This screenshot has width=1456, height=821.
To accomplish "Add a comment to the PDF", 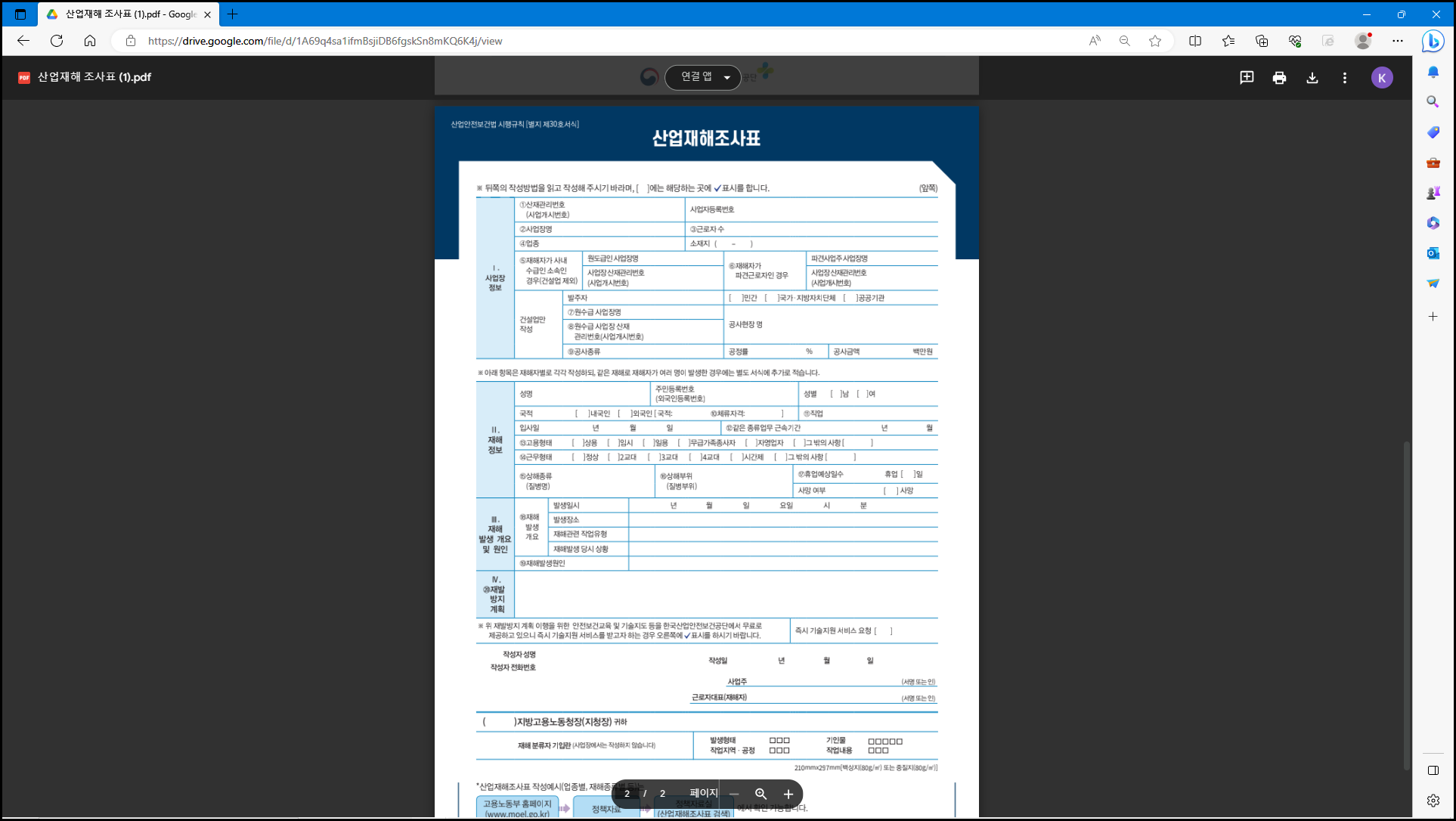I will [1247, 77].
